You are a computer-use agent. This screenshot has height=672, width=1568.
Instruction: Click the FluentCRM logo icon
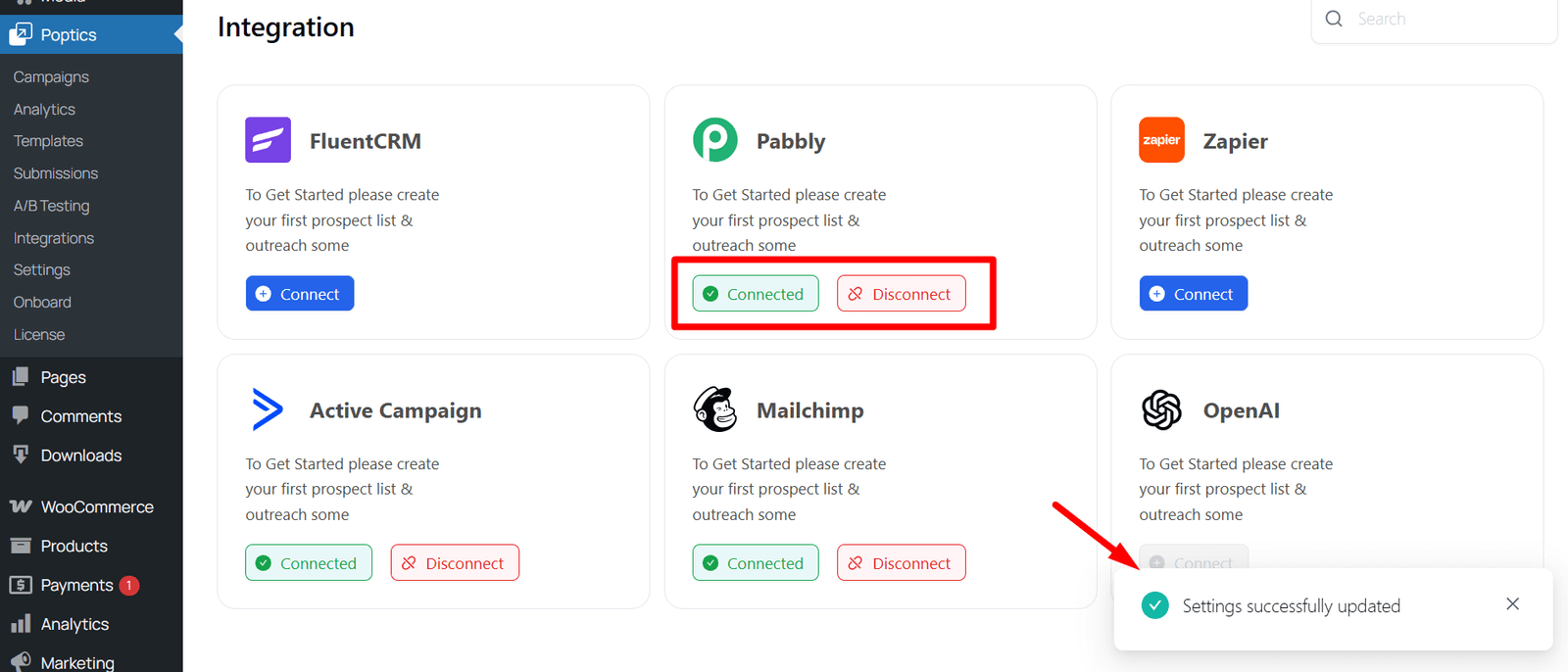(268, 140)
